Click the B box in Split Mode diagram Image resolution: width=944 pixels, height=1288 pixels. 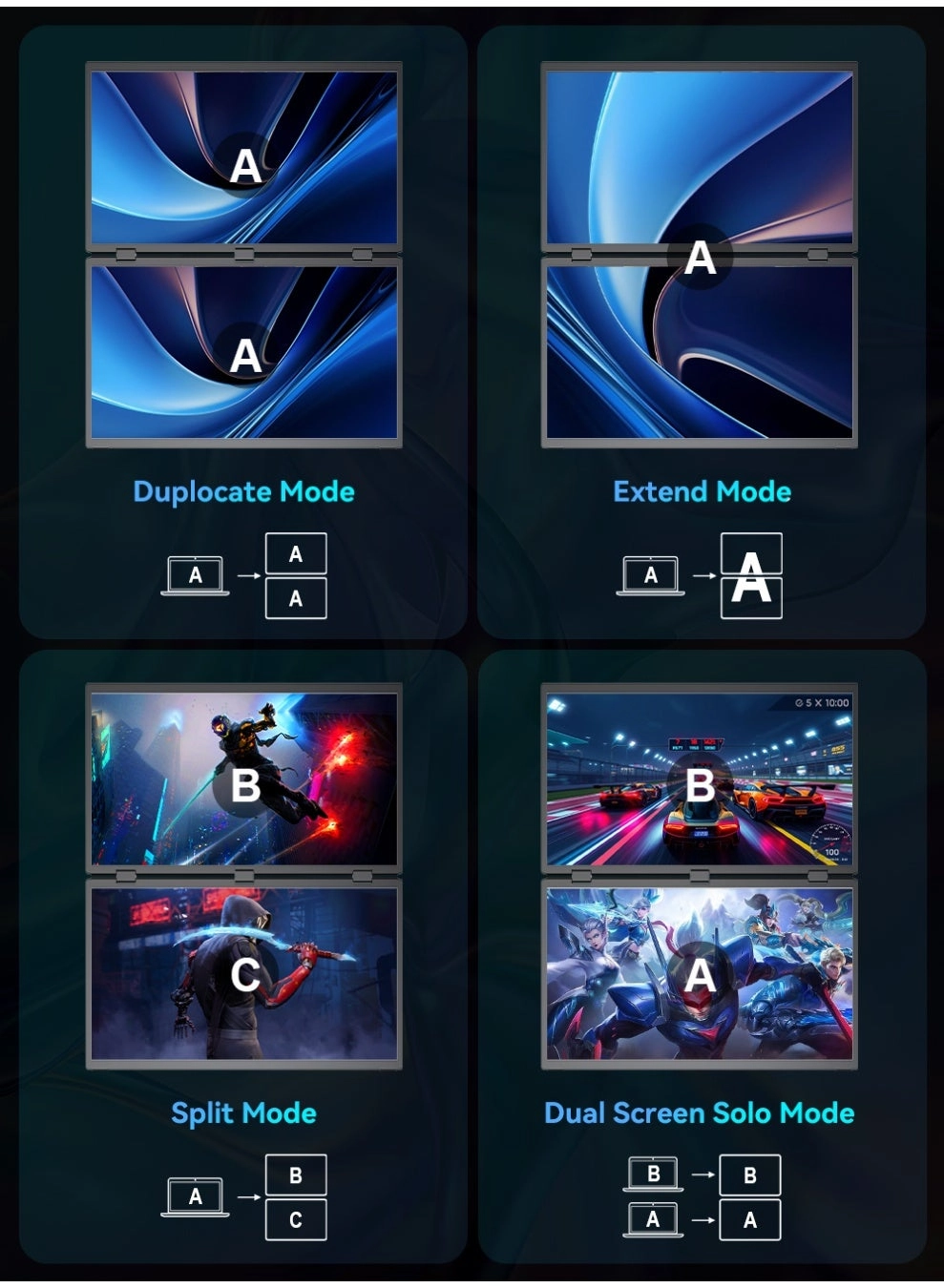click(x=296, y=1175)
